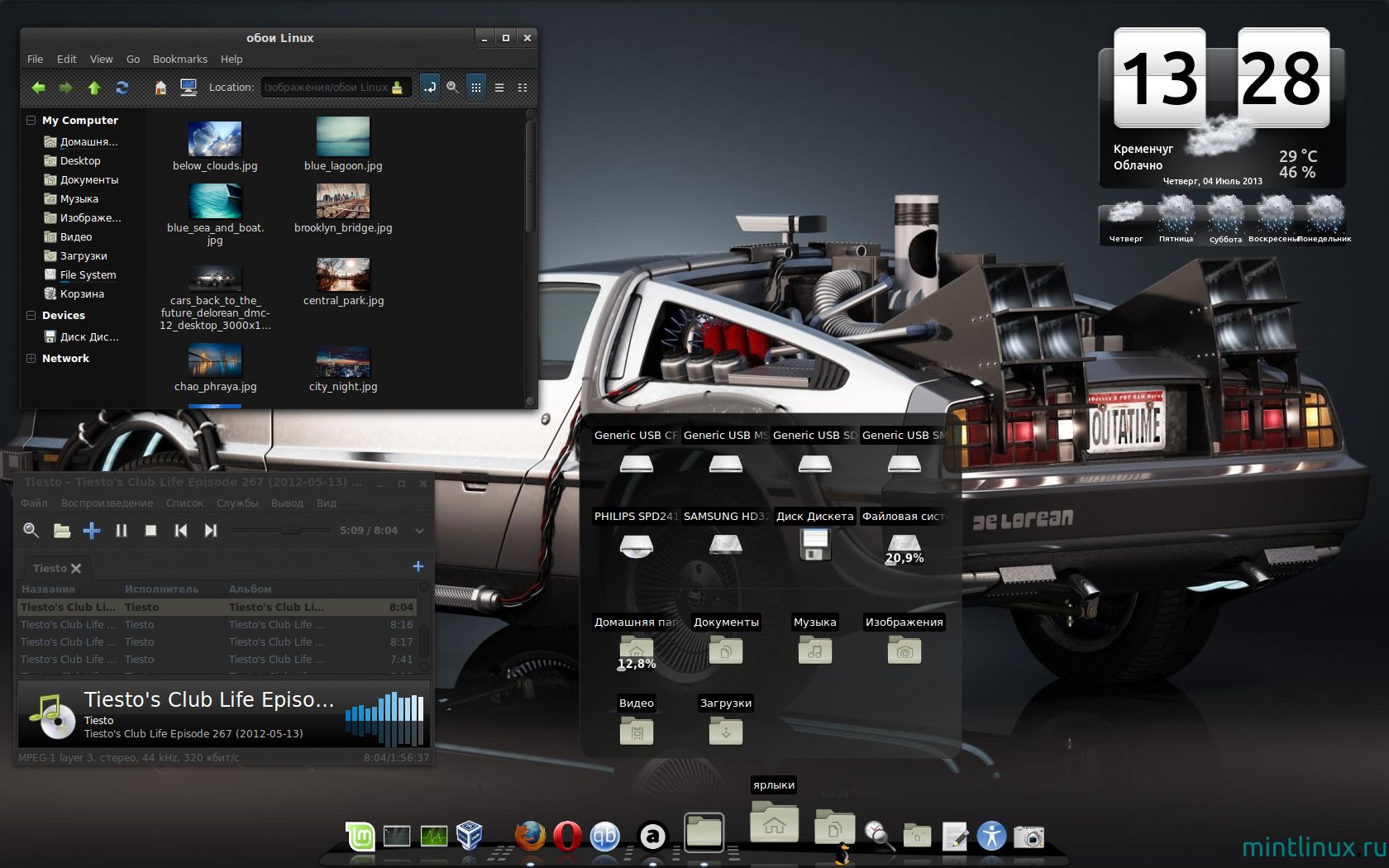This screenshot has height=868, width=1389.
Task: Click the open-folder icon in the music player
Action: pos(62,531)
